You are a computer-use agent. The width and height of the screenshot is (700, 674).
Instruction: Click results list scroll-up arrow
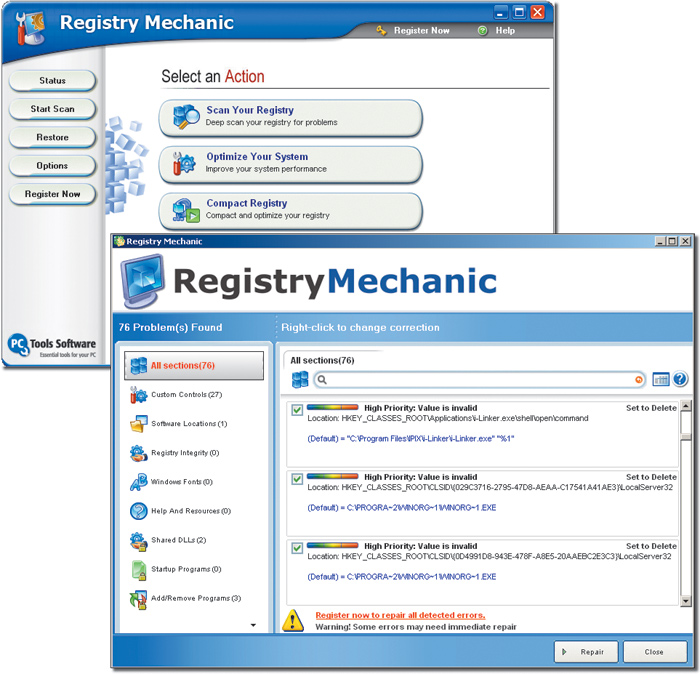point(686,406)
